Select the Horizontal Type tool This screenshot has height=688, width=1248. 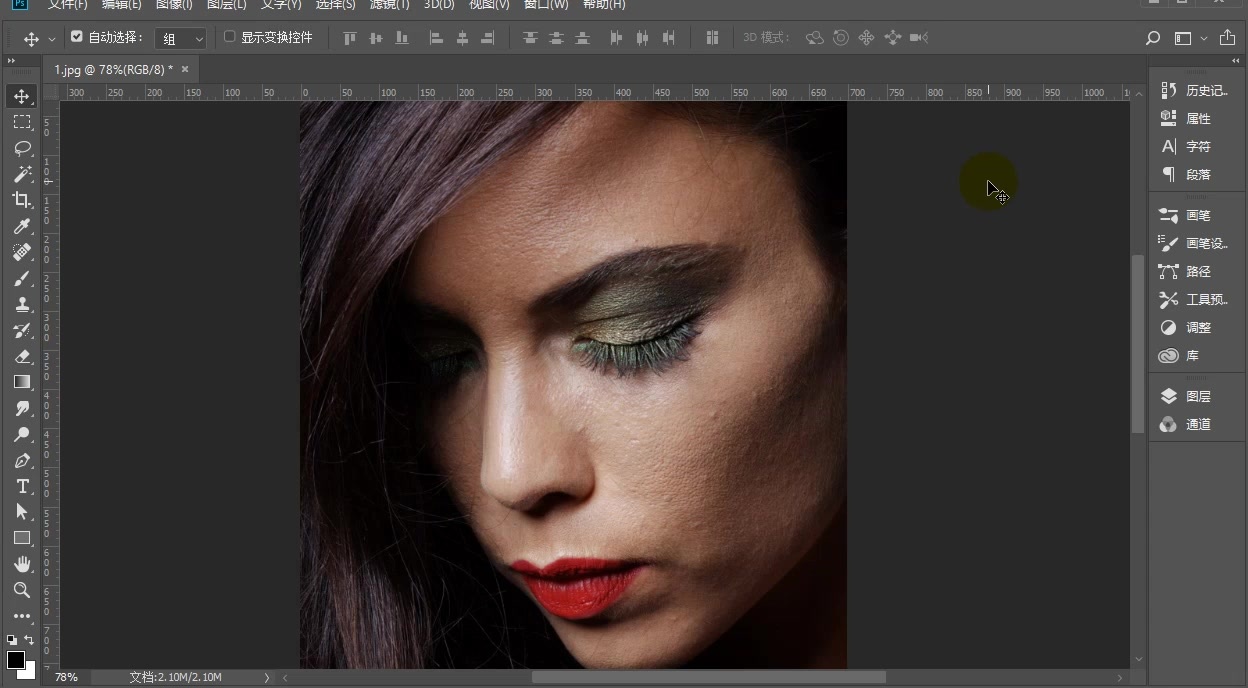click(x=22, y=486)
